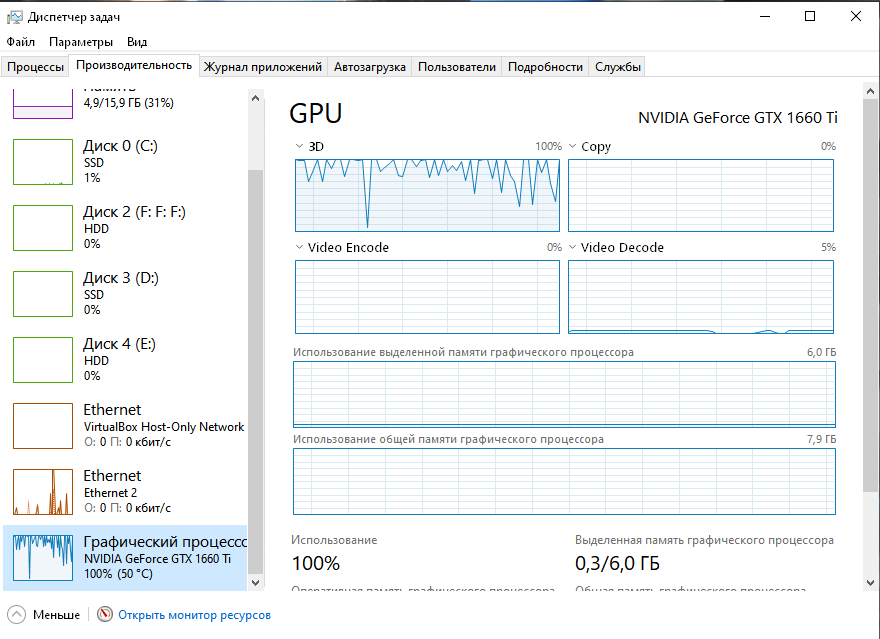Select Графический процессор sidebar entry
The height and width of the screenshot is (639, 880).
(125, 558)
